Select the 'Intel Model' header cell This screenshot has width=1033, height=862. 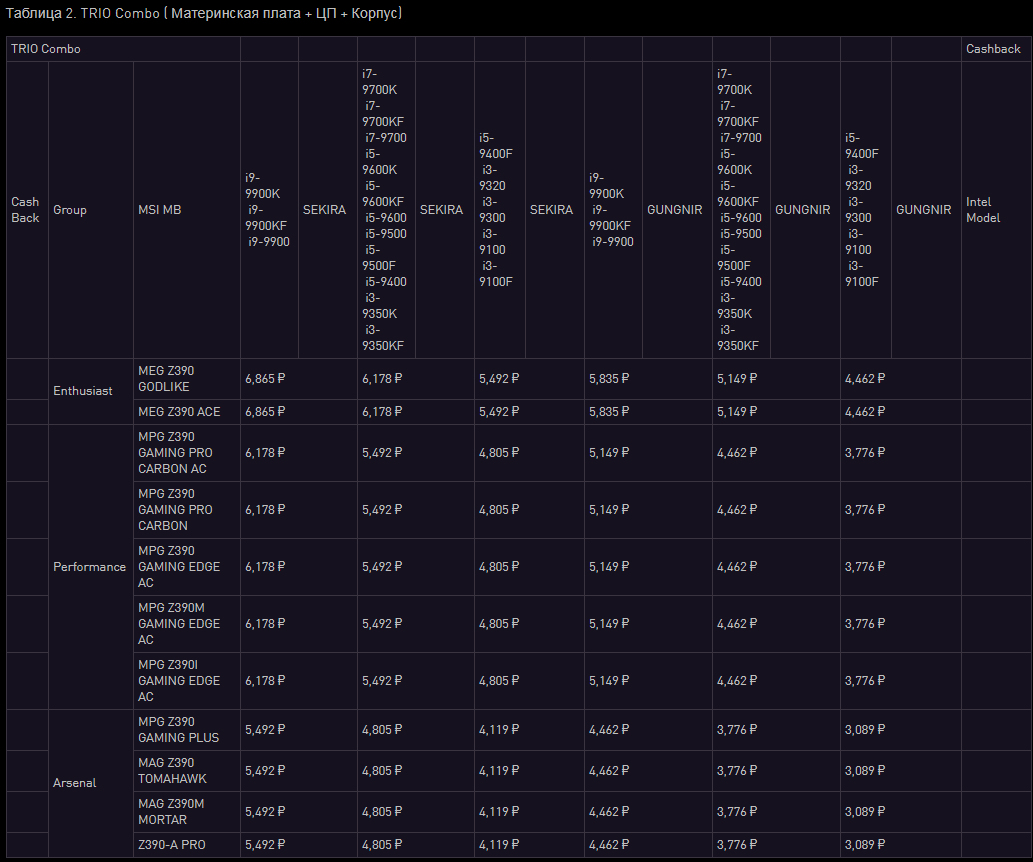[x=983, y=210]
